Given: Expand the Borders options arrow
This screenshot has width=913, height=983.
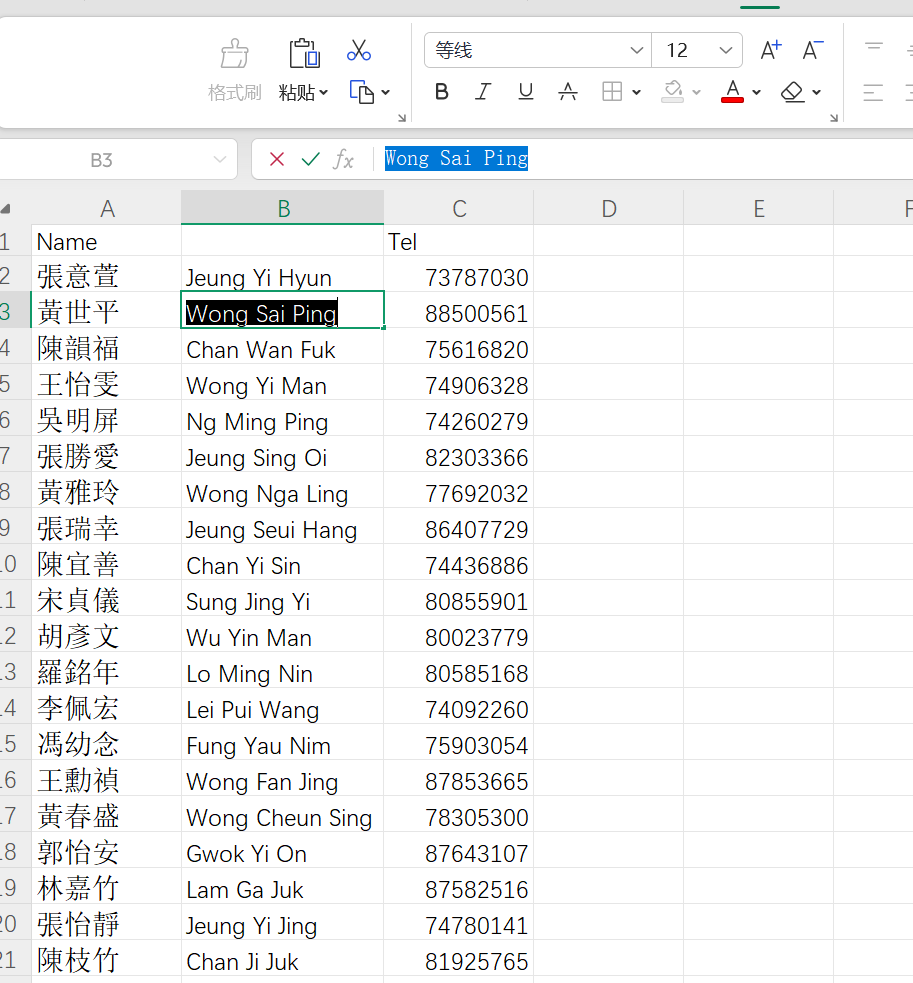Looking at the screenshot, I should coord(636,93).
